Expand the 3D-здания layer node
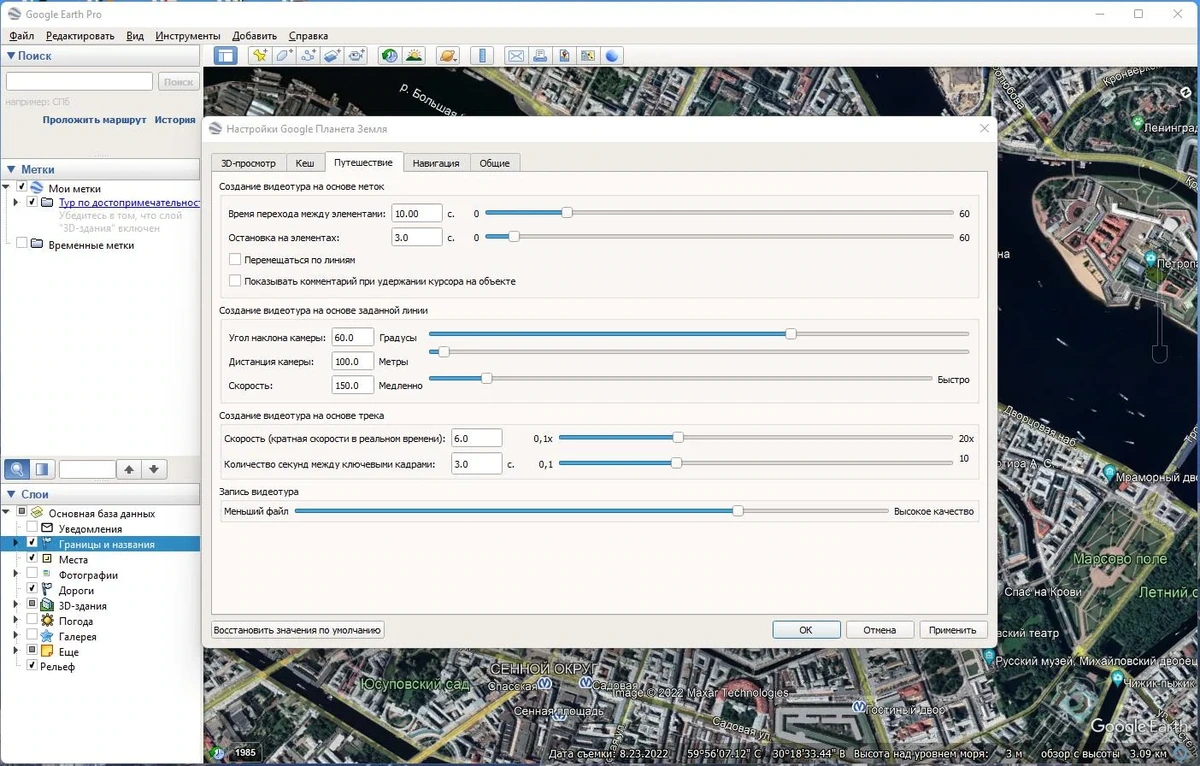This screenshot has width=1200, height=766. click(16, 605)
